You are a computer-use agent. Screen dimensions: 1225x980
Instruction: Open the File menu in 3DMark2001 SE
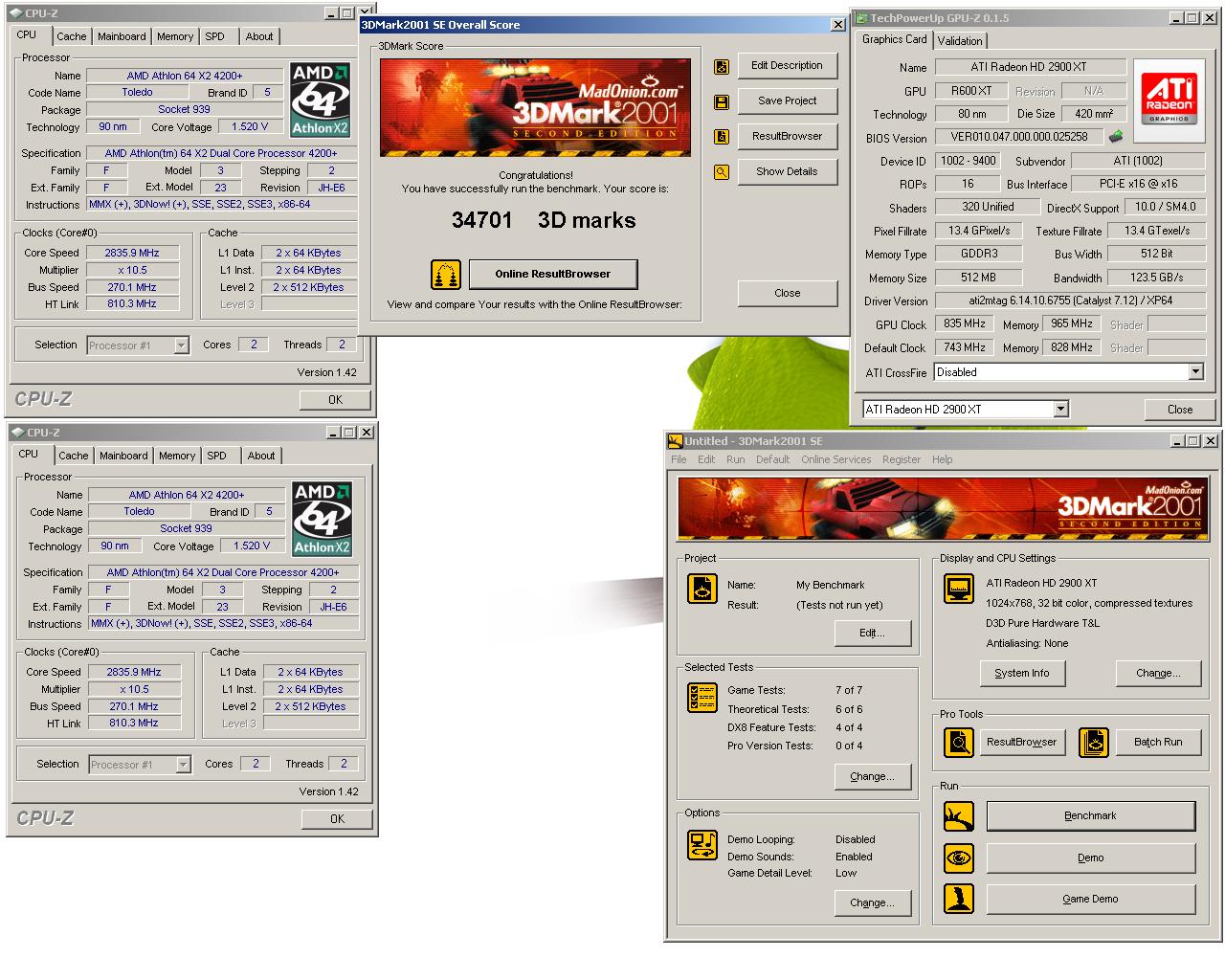point(679,459)
